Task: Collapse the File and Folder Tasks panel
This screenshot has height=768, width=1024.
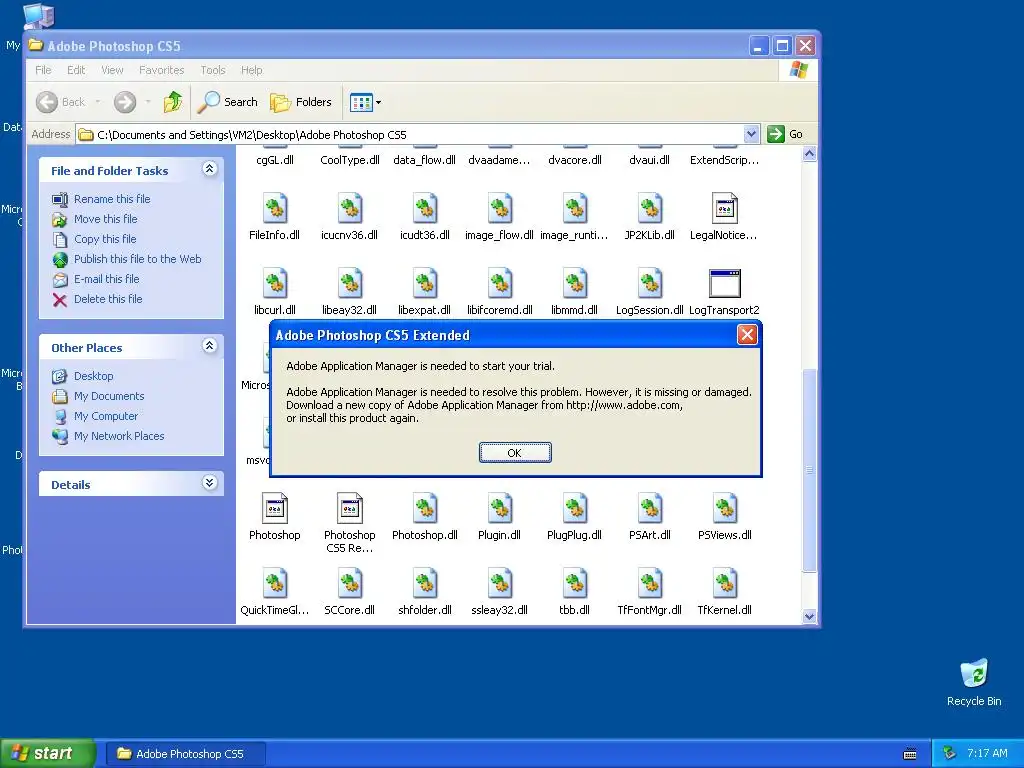Action: 210,169
